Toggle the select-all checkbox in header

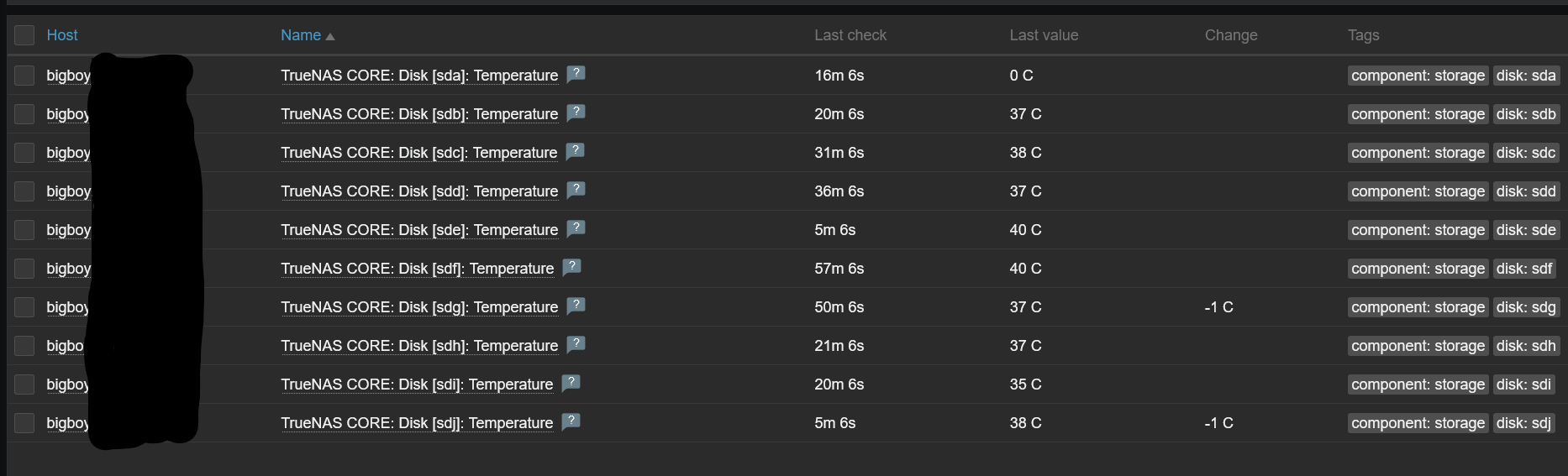tap(24, 35)
